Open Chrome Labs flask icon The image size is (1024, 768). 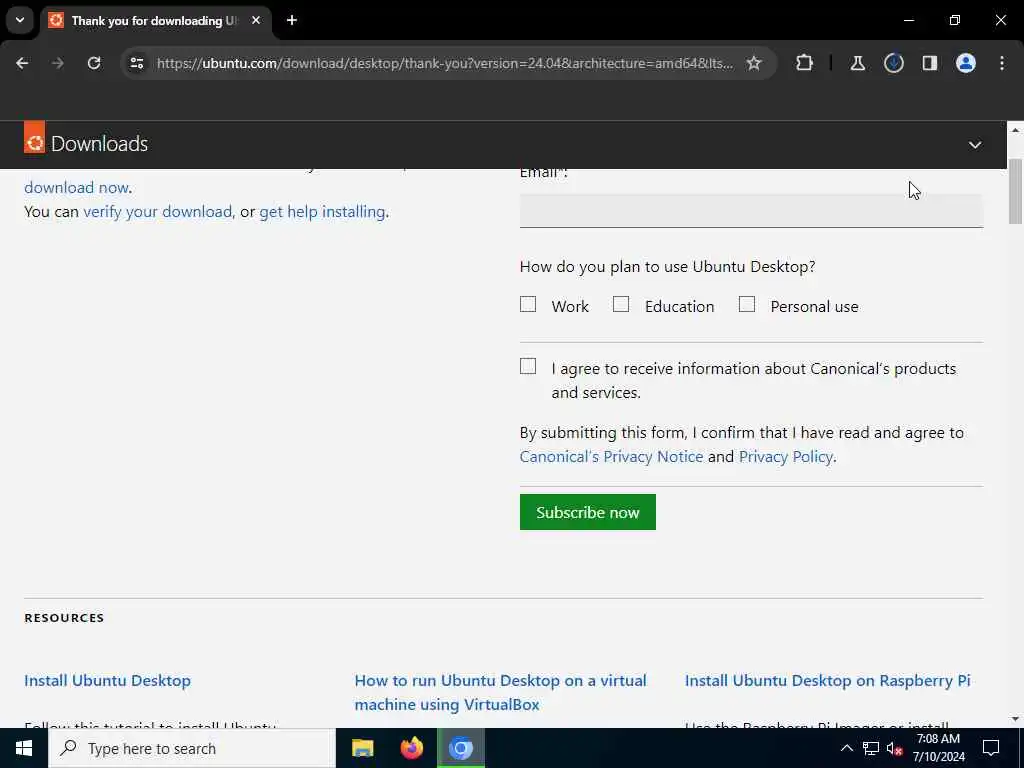(857, 63)
